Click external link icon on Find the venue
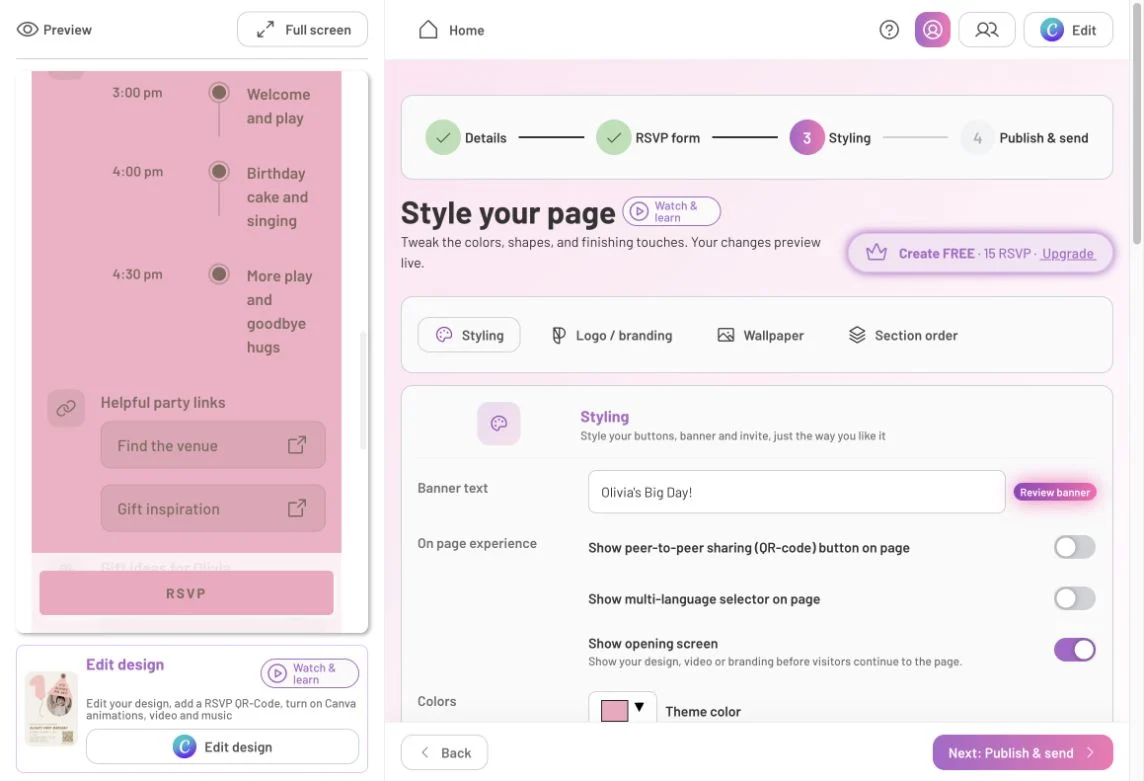Viewport: 1144px width, 781px height. click(296, 445)
